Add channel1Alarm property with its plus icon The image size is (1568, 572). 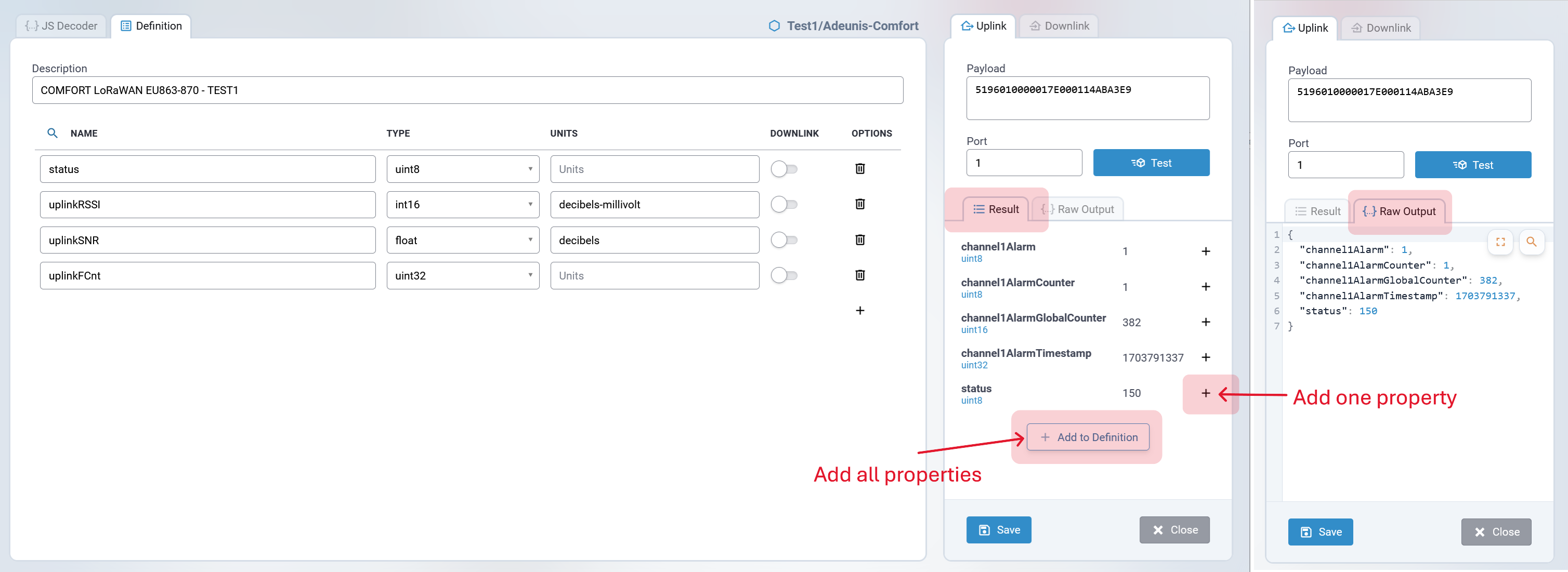click(x=1205, y=251)
